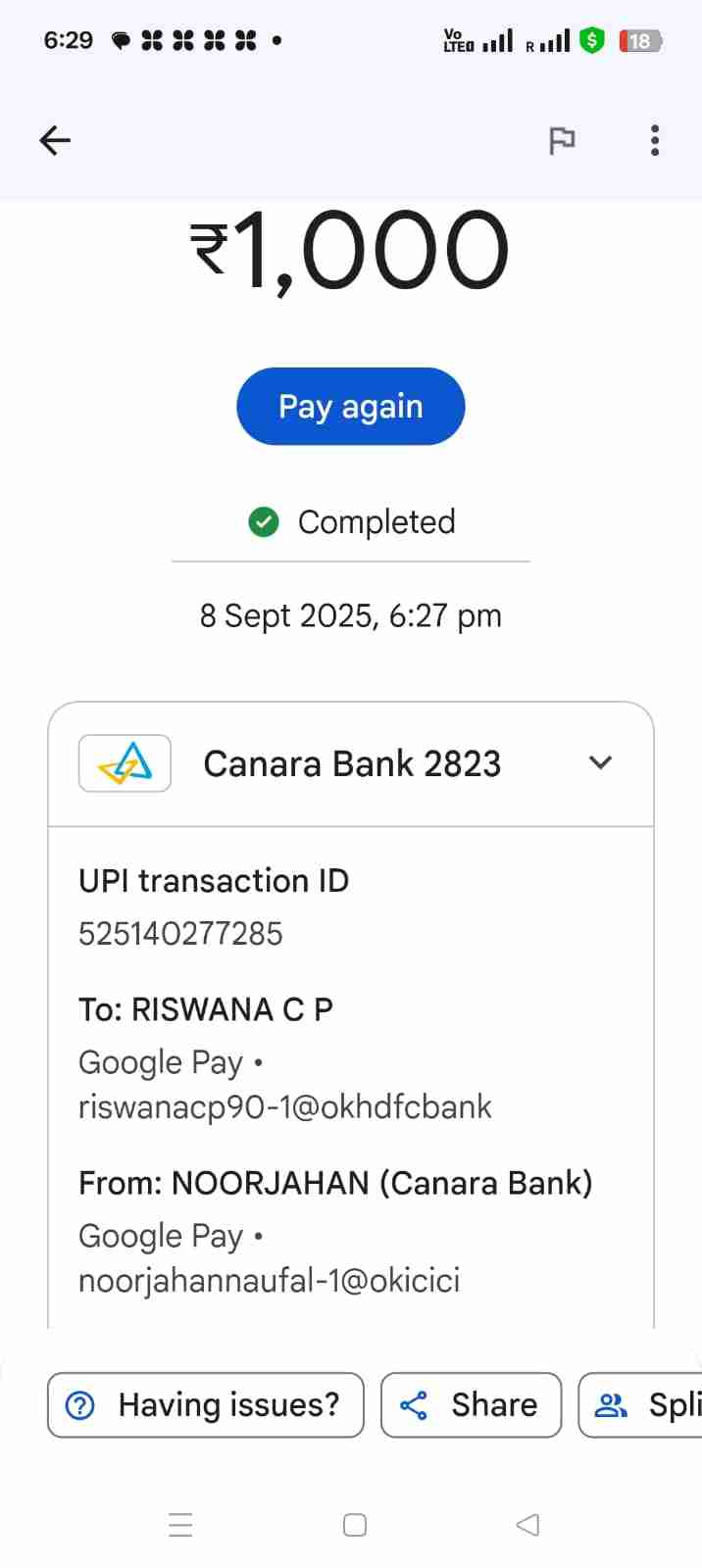Tap the UPI transaction ID number
The image size is (702, 1568).
pos(180,934)
